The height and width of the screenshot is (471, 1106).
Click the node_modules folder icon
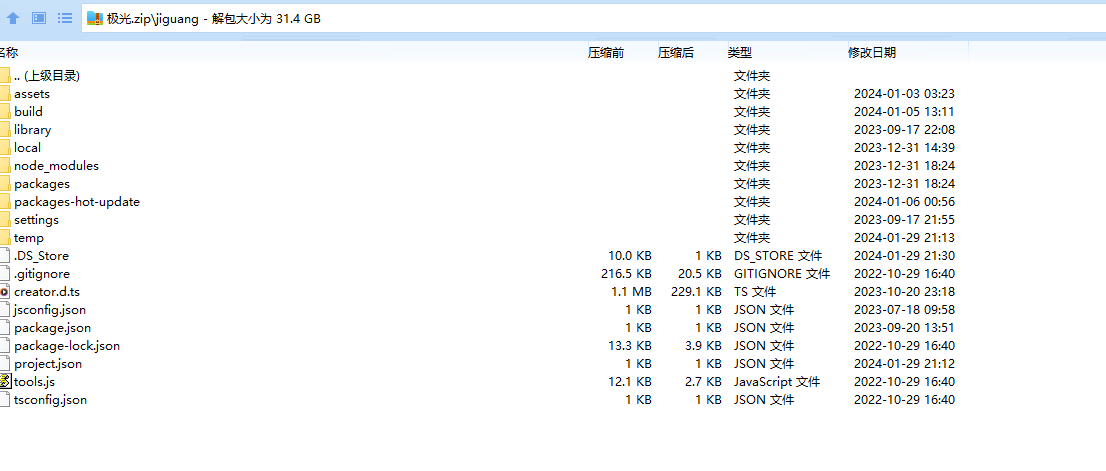[x=5, y=165]
